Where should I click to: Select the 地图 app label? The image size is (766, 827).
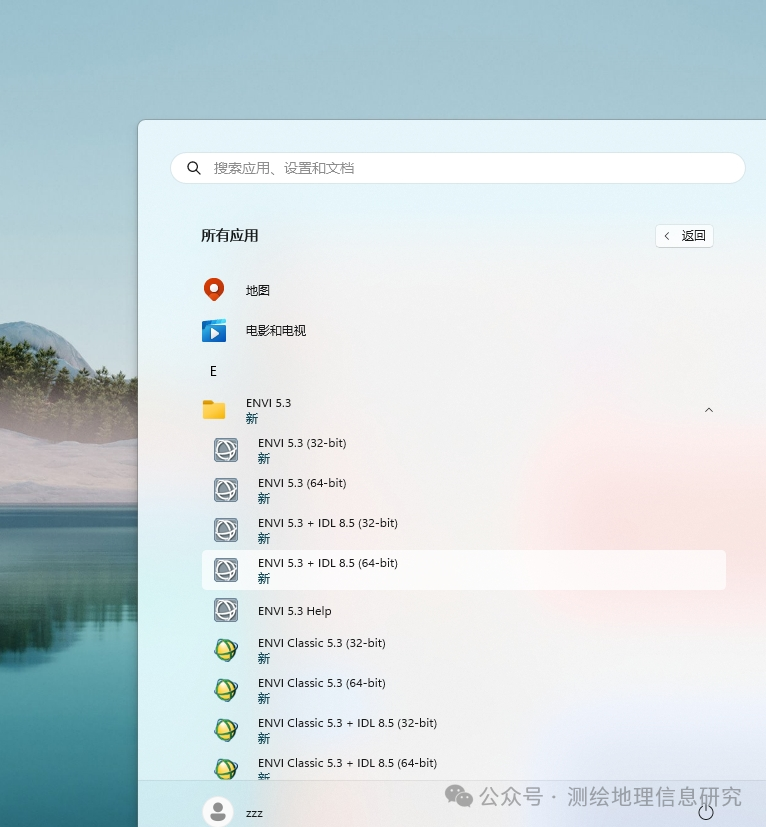(258, 290)
